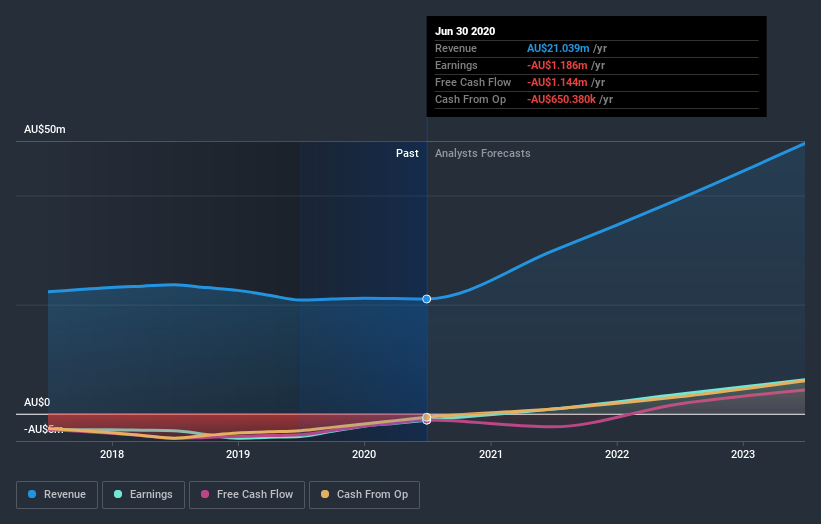Viewport: 821px width, 524px height.
Task: Click the 2020 x-axis label
Action: [x=364, y=454]
